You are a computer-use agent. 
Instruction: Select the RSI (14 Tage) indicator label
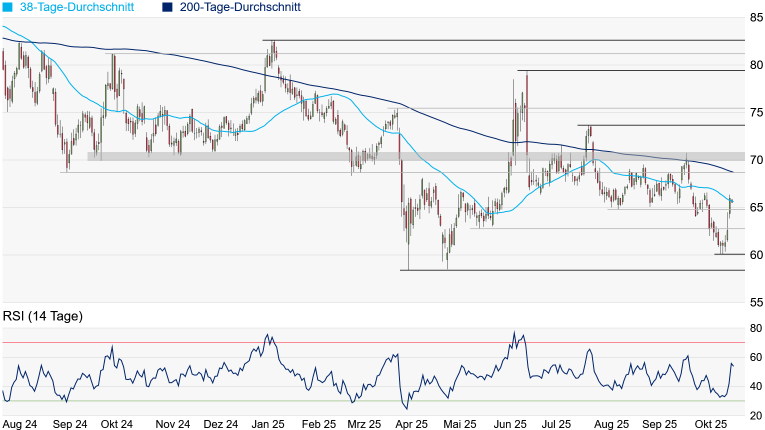tap(42, 317)
